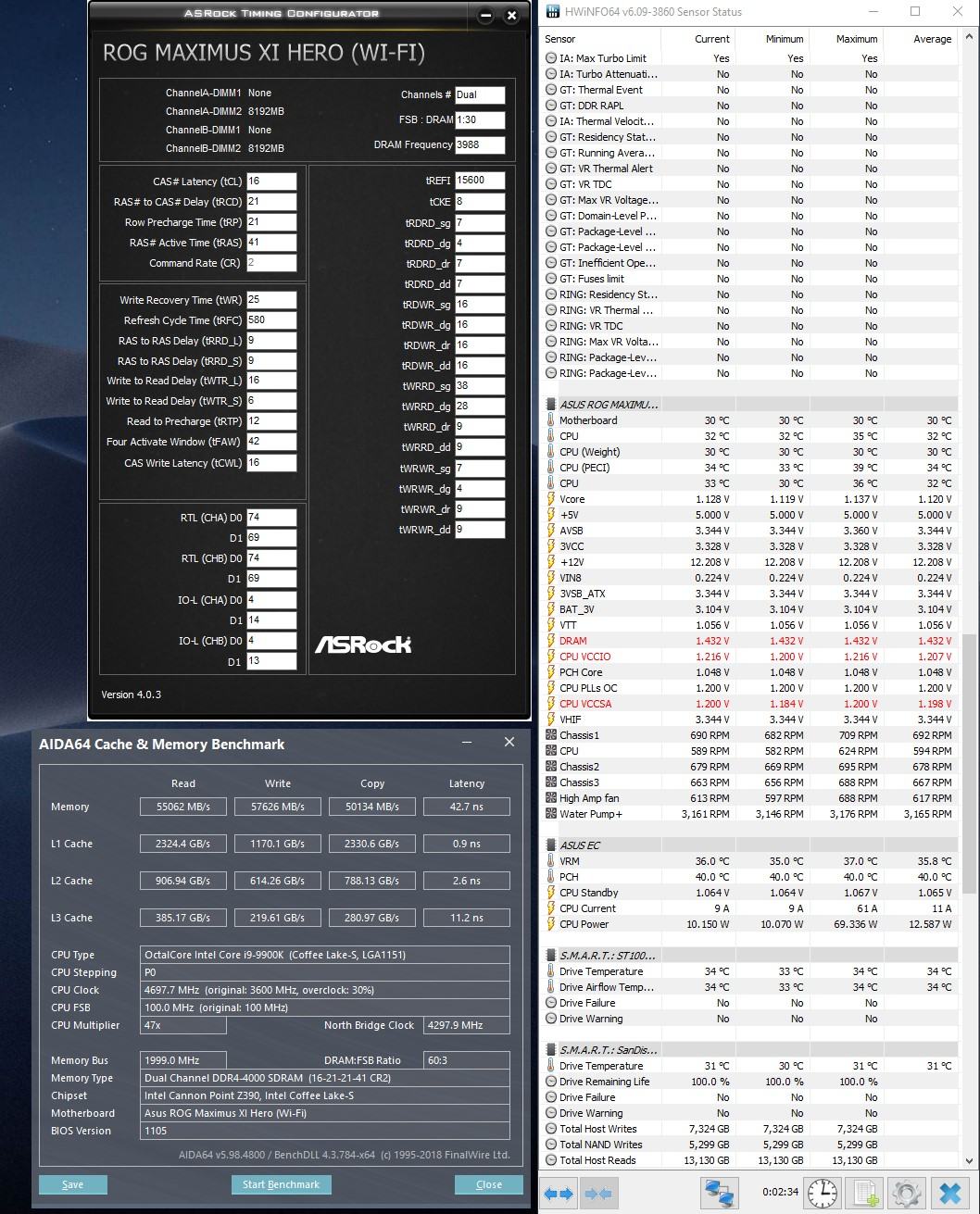980x1214 pixels.
Task: Click the Write Recovery Time (tWR) field
Action: coord(271,300)
